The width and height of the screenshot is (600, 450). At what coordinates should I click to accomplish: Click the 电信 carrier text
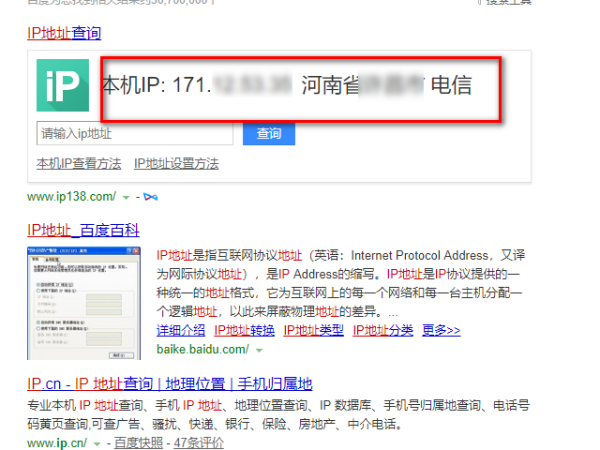click(x=452, y=85)
